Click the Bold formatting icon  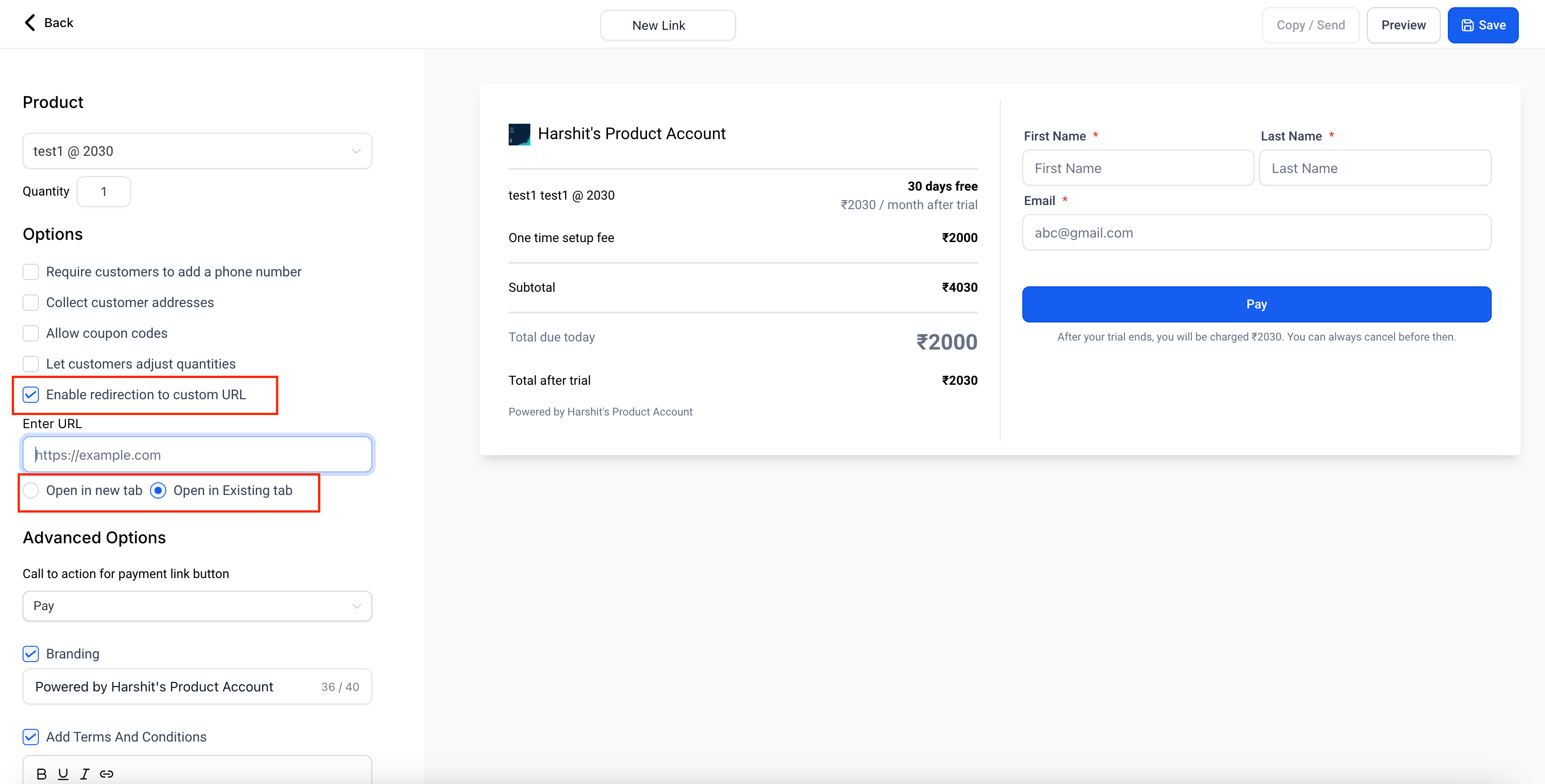click(x=41, y=772)
